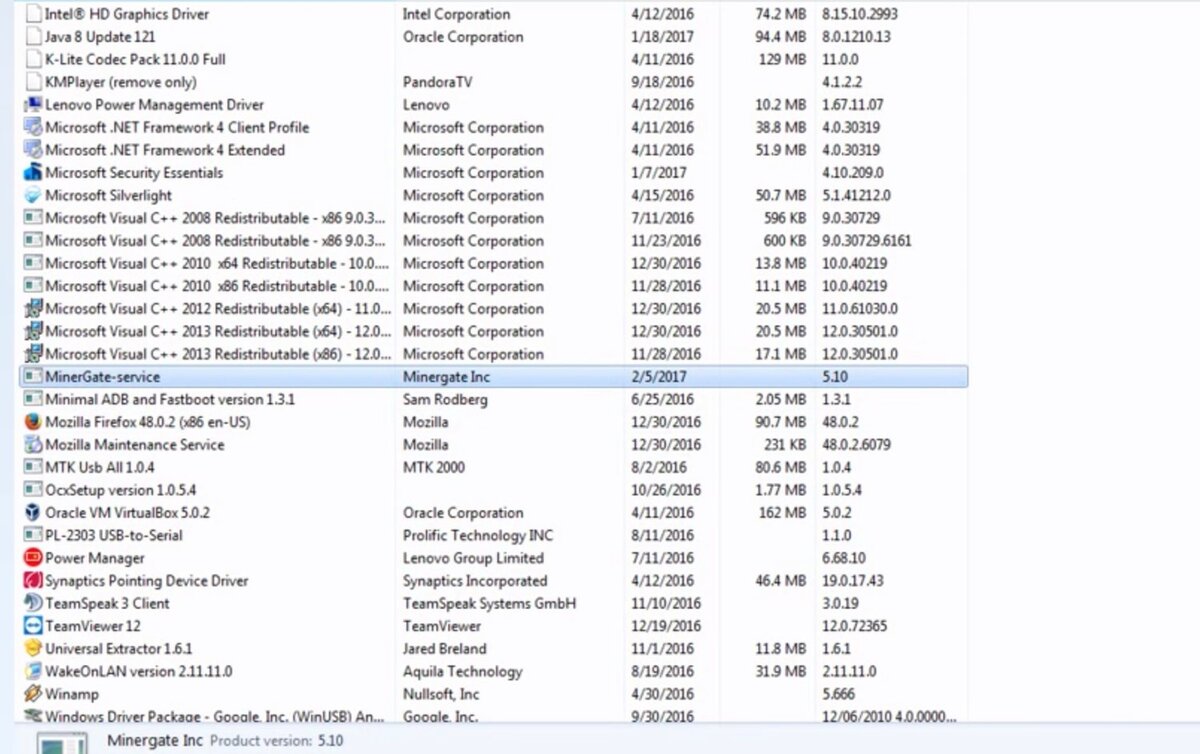Image resolution: width=1200 pixels, height=754 pixels.
Task: Click the Intel HD Graphics Driver icon
Action: tap(33, 14)
